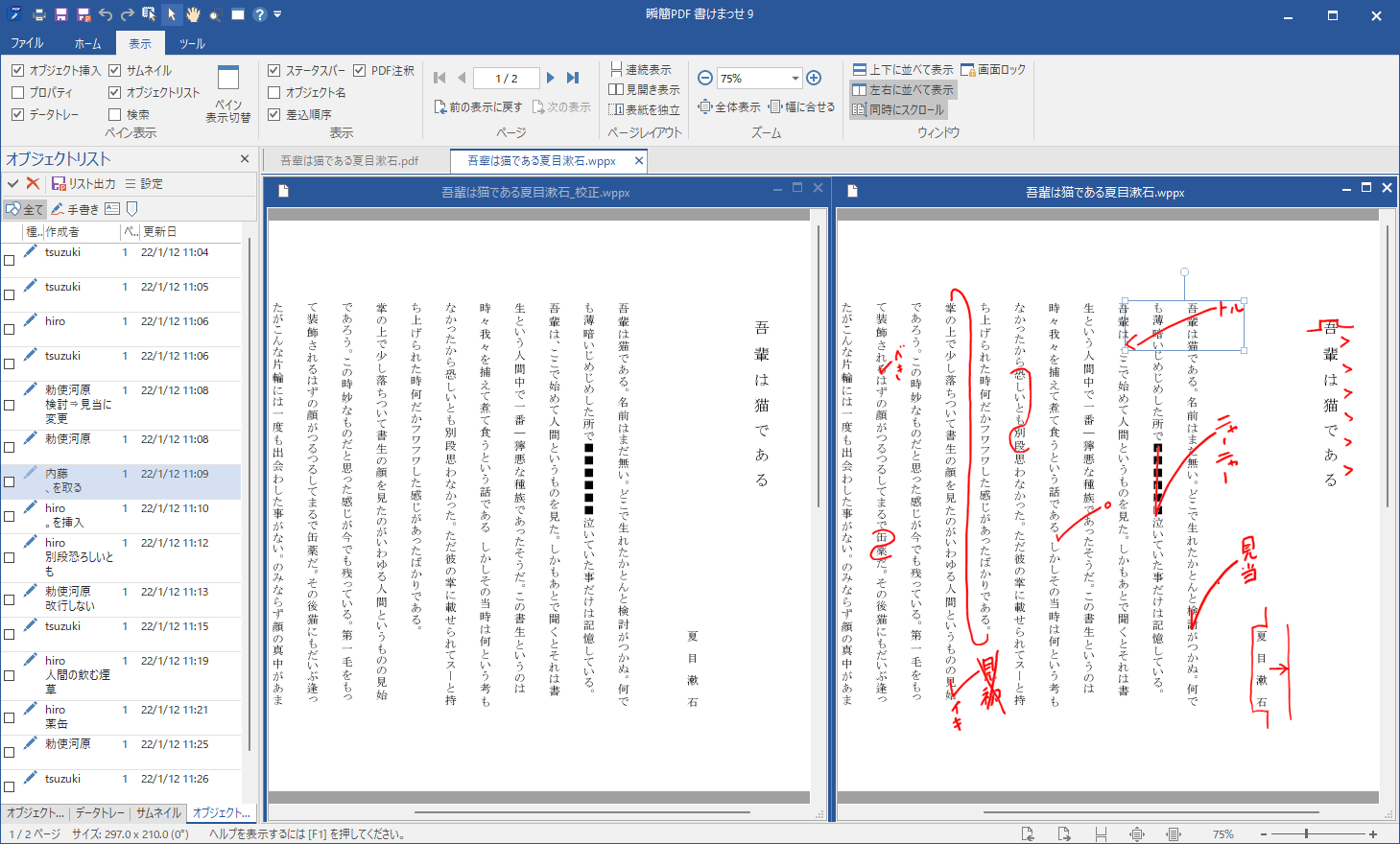Switch to ホーム ribbon tab
Viewport: 1400px width, 844px height.
point(87,43)
